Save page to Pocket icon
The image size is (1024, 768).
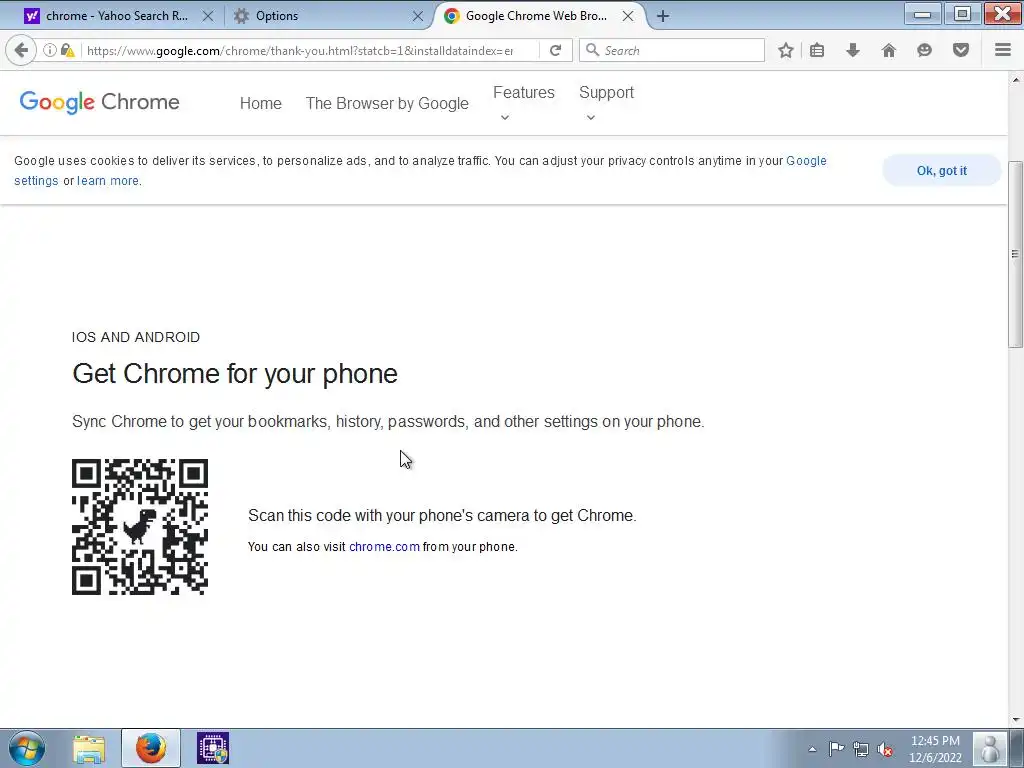(961, 50)
